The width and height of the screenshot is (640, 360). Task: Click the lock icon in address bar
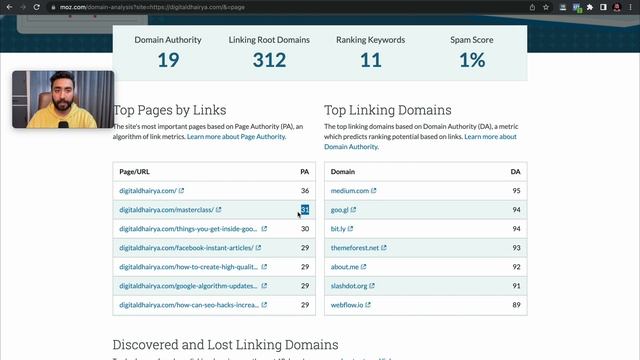[x=53, y=7]
